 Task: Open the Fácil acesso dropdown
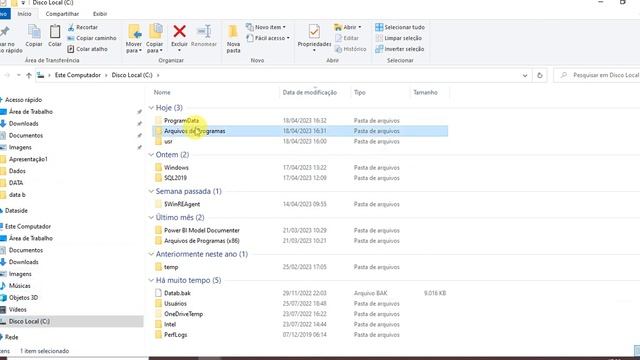(268, 38)
